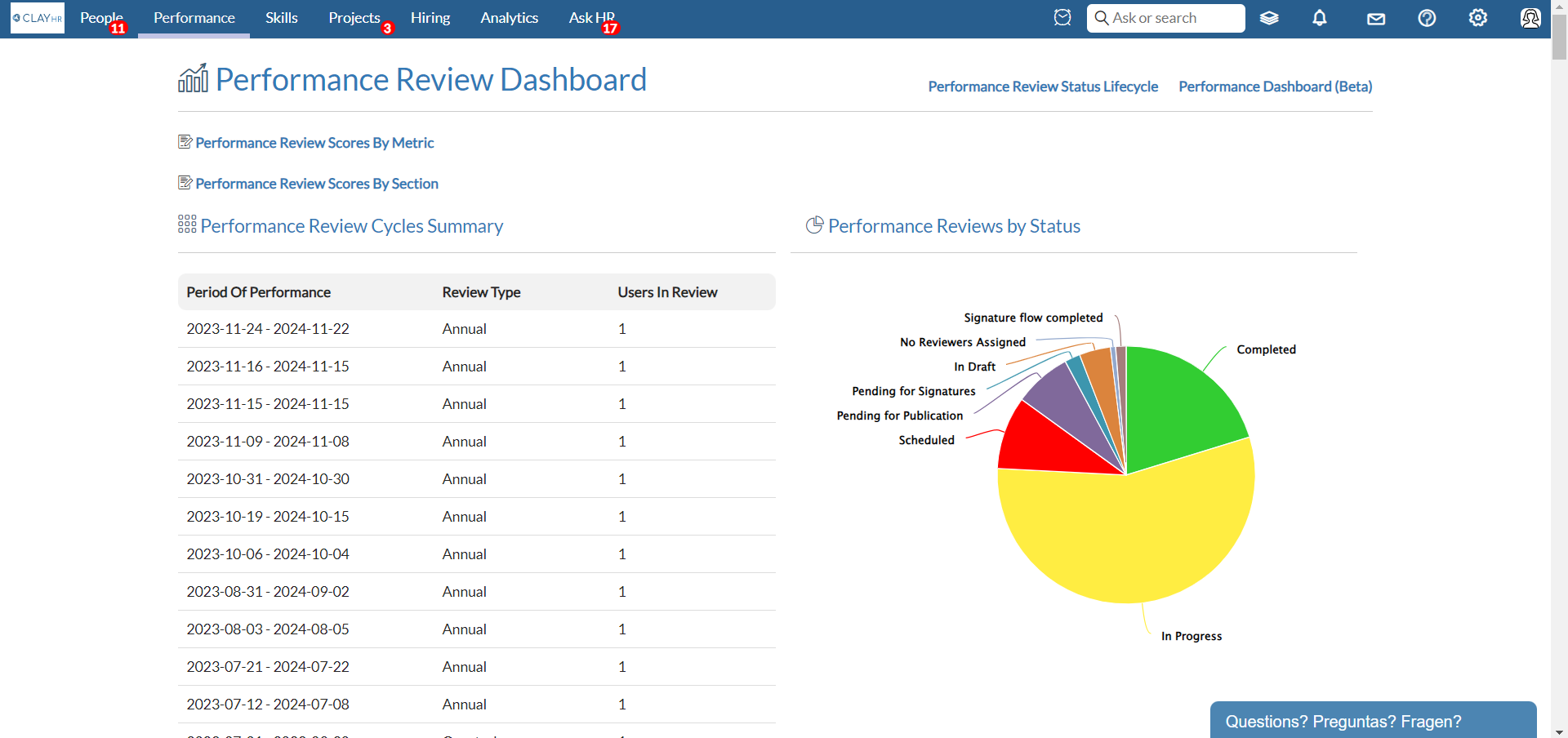
Task: Open the Analytics menu
Action: [510, 18]
